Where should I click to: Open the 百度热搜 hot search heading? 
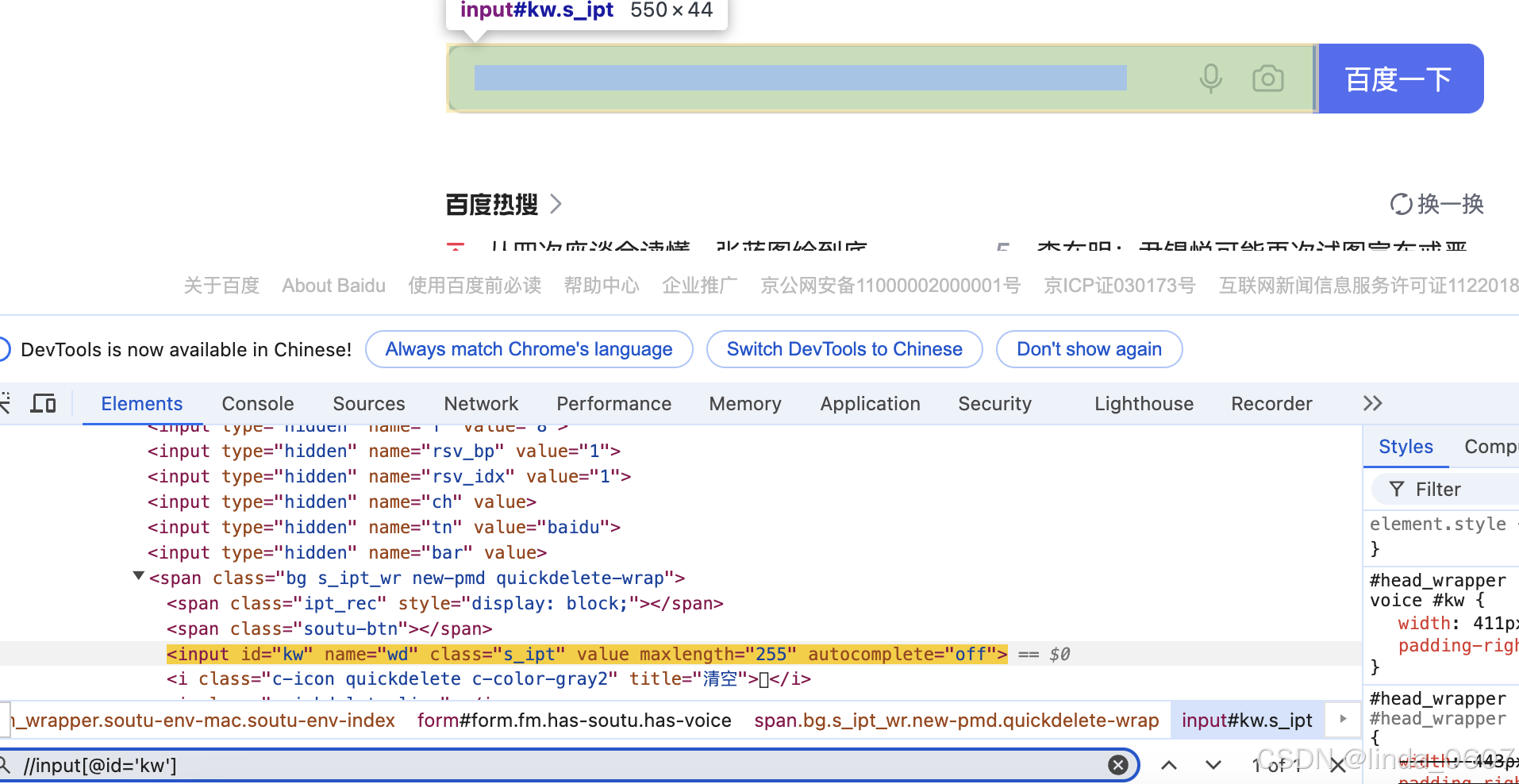pyautogui.click(x=491, y=205)
